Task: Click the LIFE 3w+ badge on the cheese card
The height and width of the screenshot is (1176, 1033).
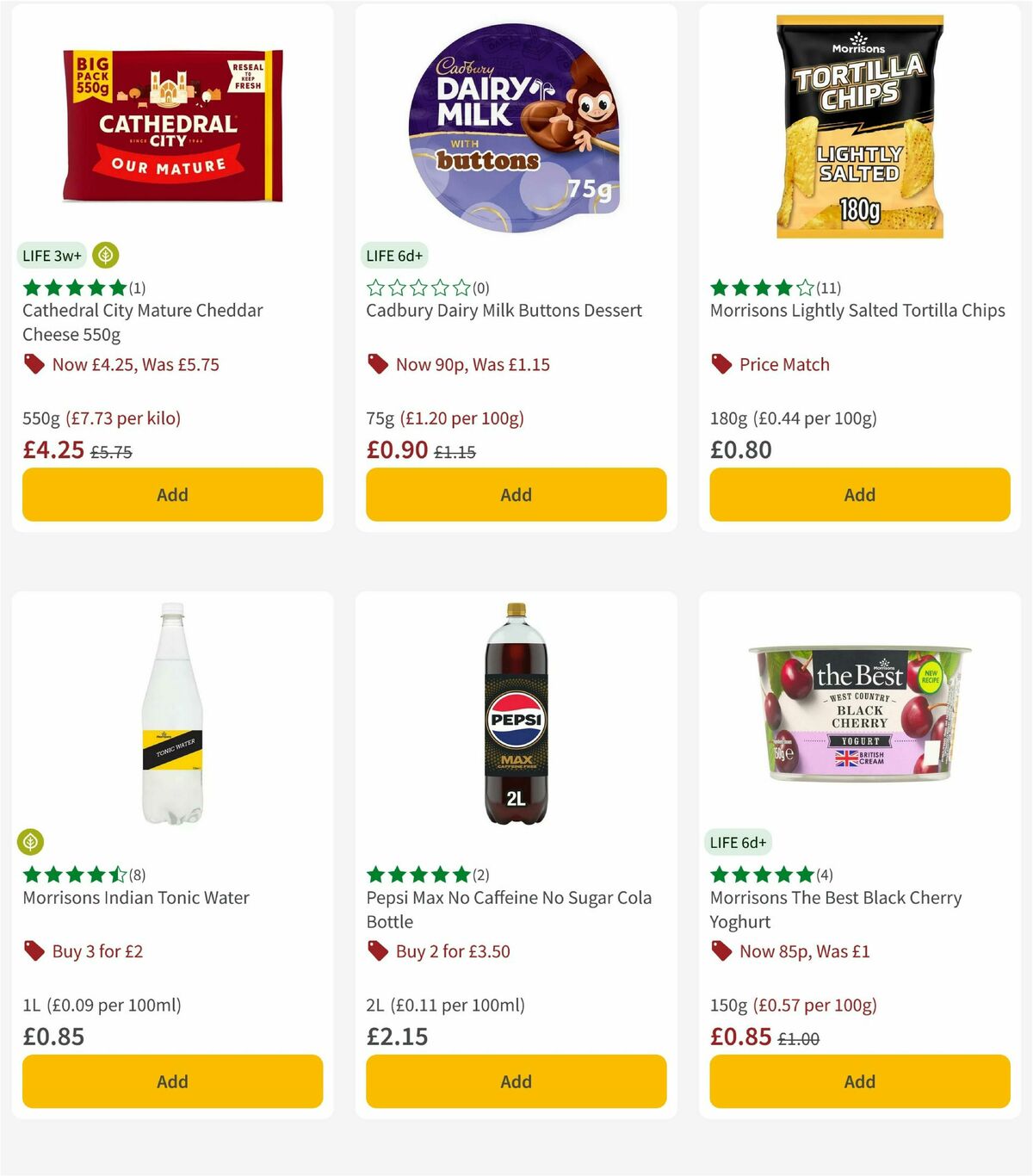Action: 51,255
